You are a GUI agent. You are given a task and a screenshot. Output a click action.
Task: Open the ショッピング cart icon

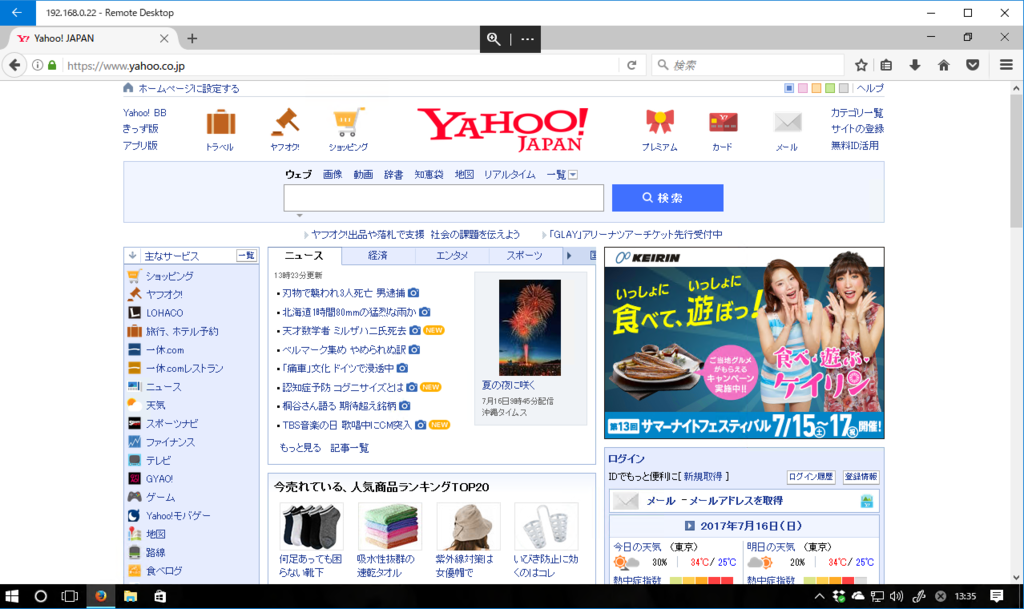tap(348, 122)
